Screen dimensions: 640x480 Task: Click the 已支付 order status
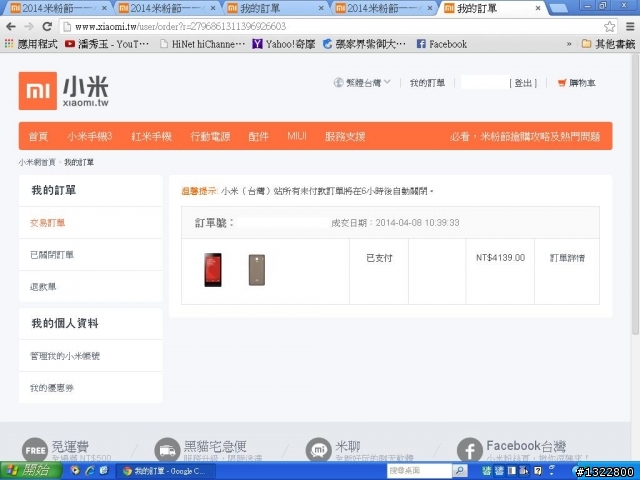[x=379, y=258]
